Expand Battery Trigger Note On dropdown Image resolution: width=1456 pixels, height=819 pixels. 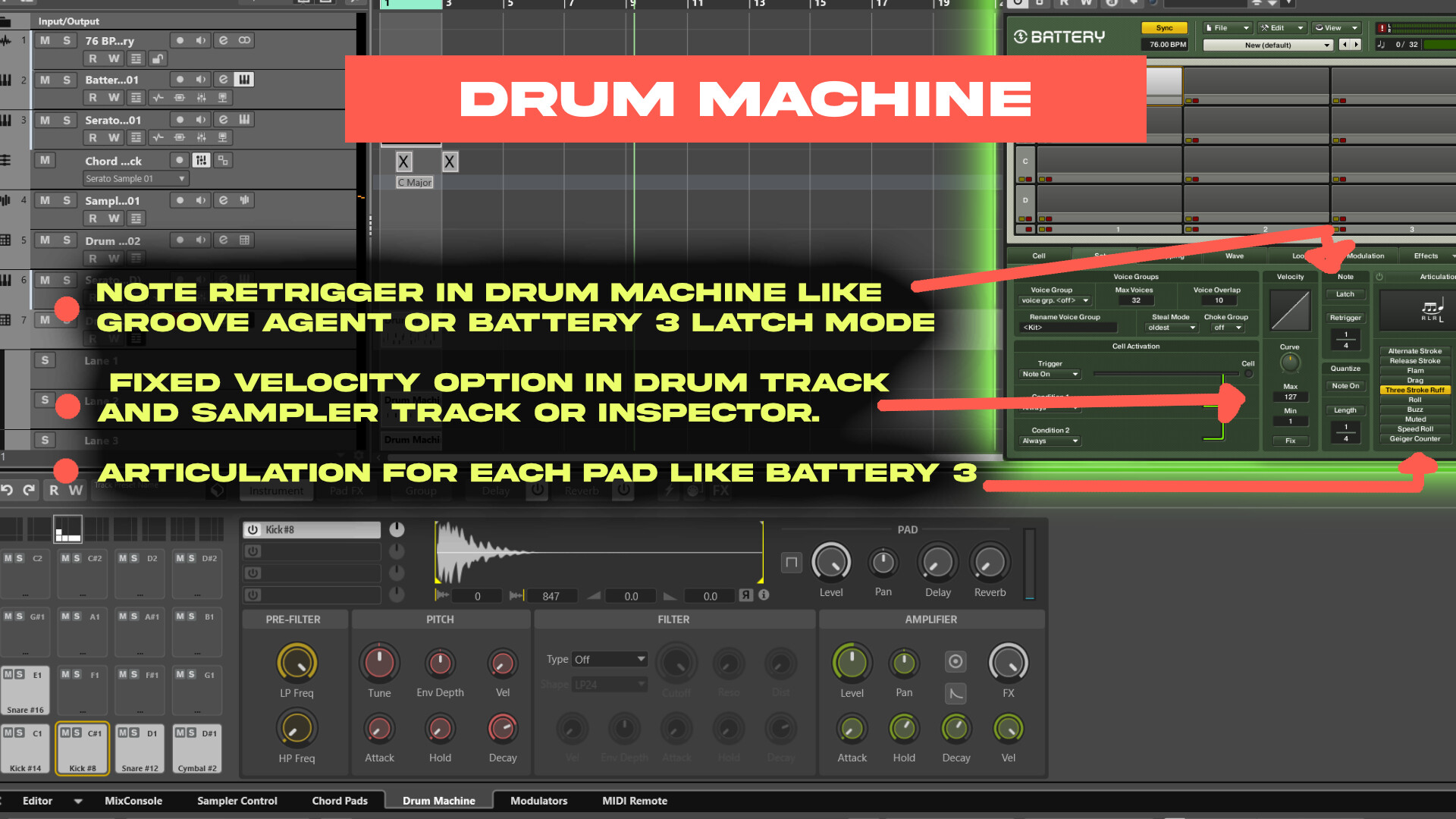pyautogui.click(x=1050, y=375)
